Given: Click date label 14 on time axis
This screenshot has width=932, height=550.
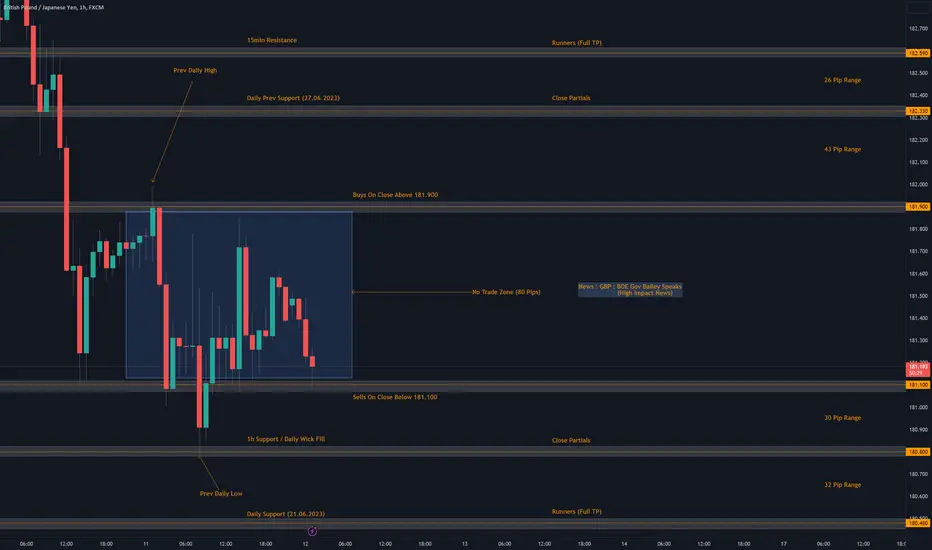Looking at the screenshot, I should pyautogui.click(x=624, y=543).
